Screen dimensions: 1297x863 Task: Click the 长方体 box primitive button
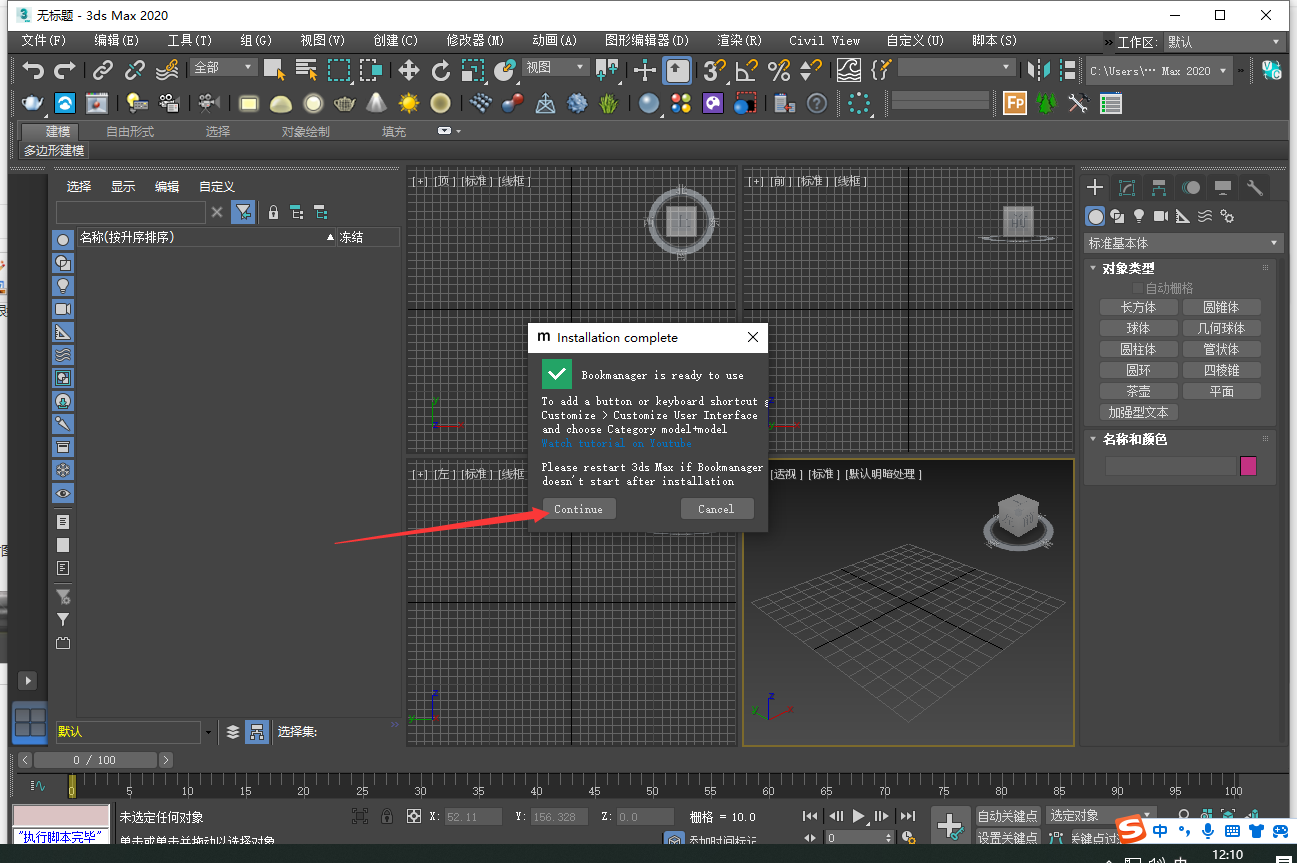(x=1138, y=307)
